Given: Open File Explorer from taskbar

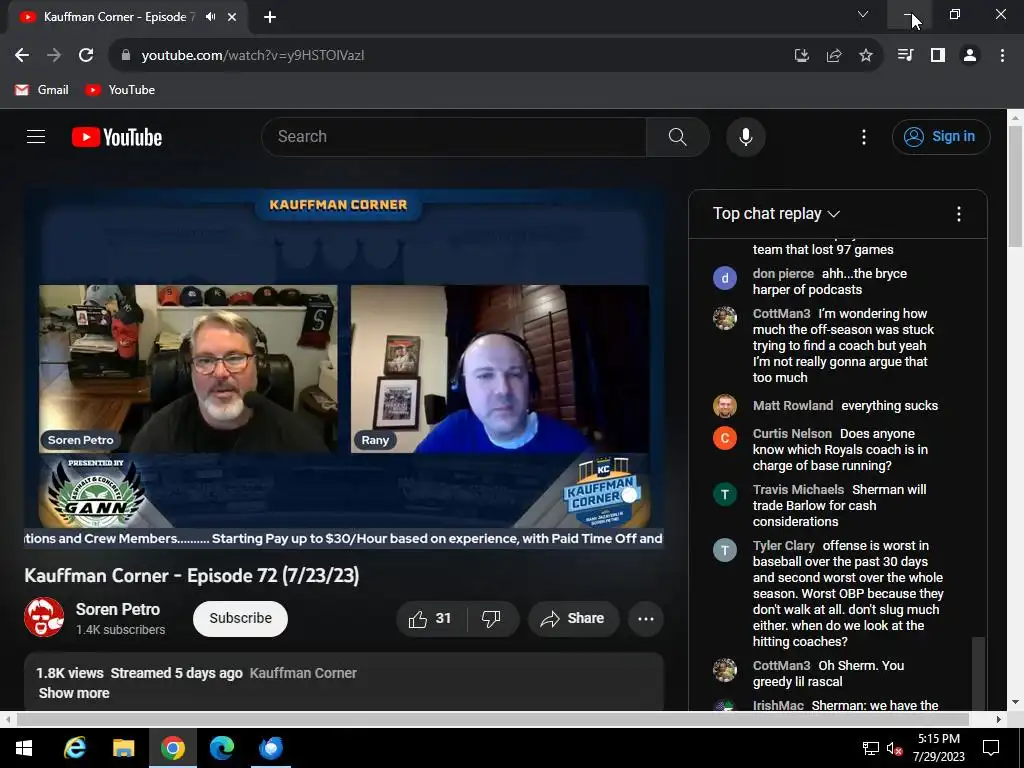Looking at the screenshot, I should pyautogui.click(x=123, y=748).
